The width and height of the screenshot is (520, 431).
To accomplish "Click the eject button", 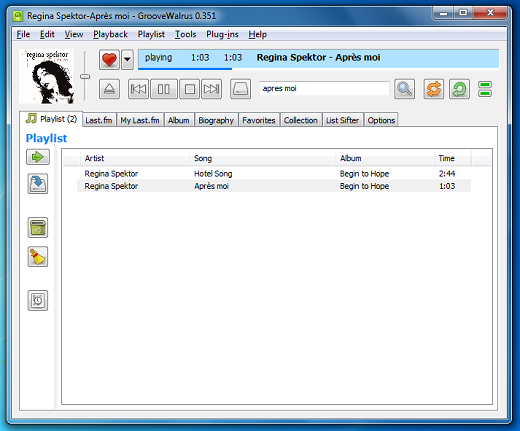I will coord(109,89).
